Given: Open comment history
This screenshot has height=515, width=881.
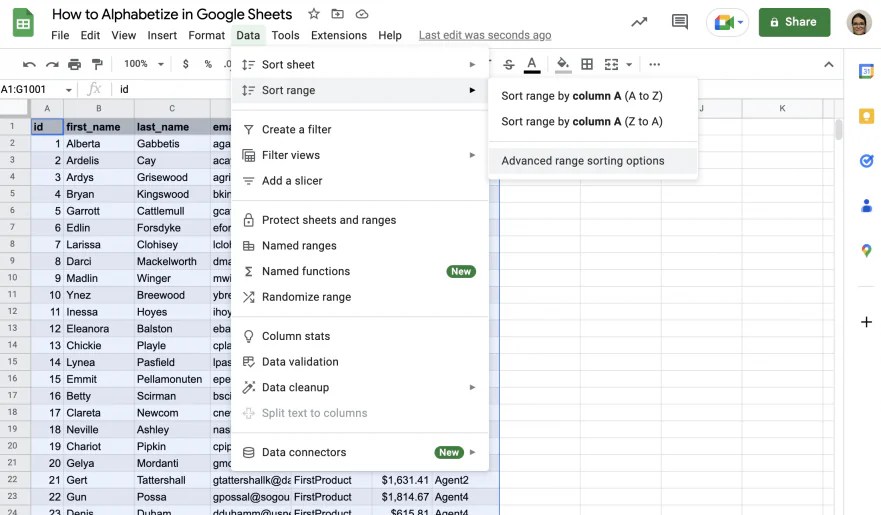Looking at the screenshot, I should pos(680,22).
